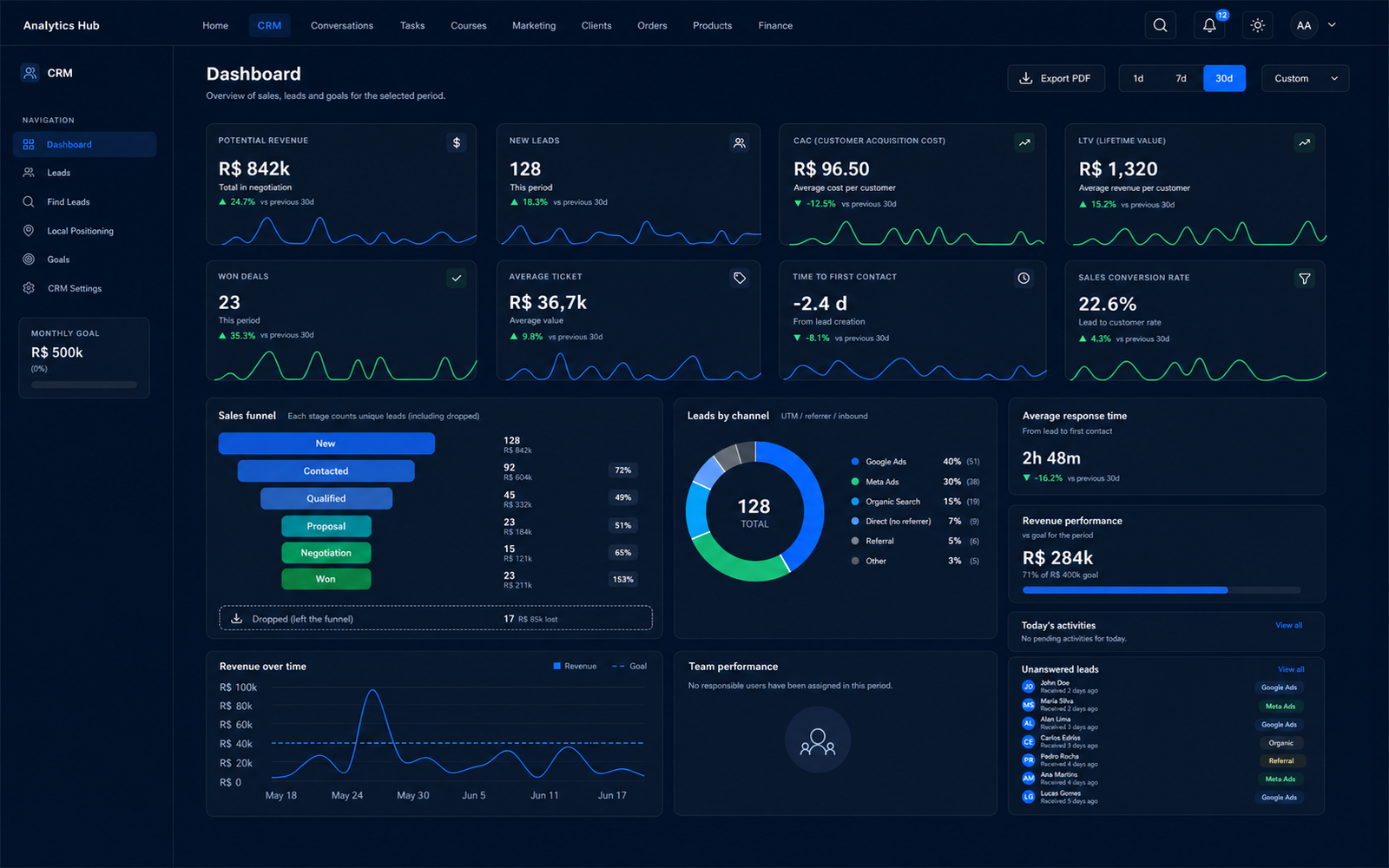Select the 1d period toggle
Screen dimensions: 1389x868
(1138, 78)
